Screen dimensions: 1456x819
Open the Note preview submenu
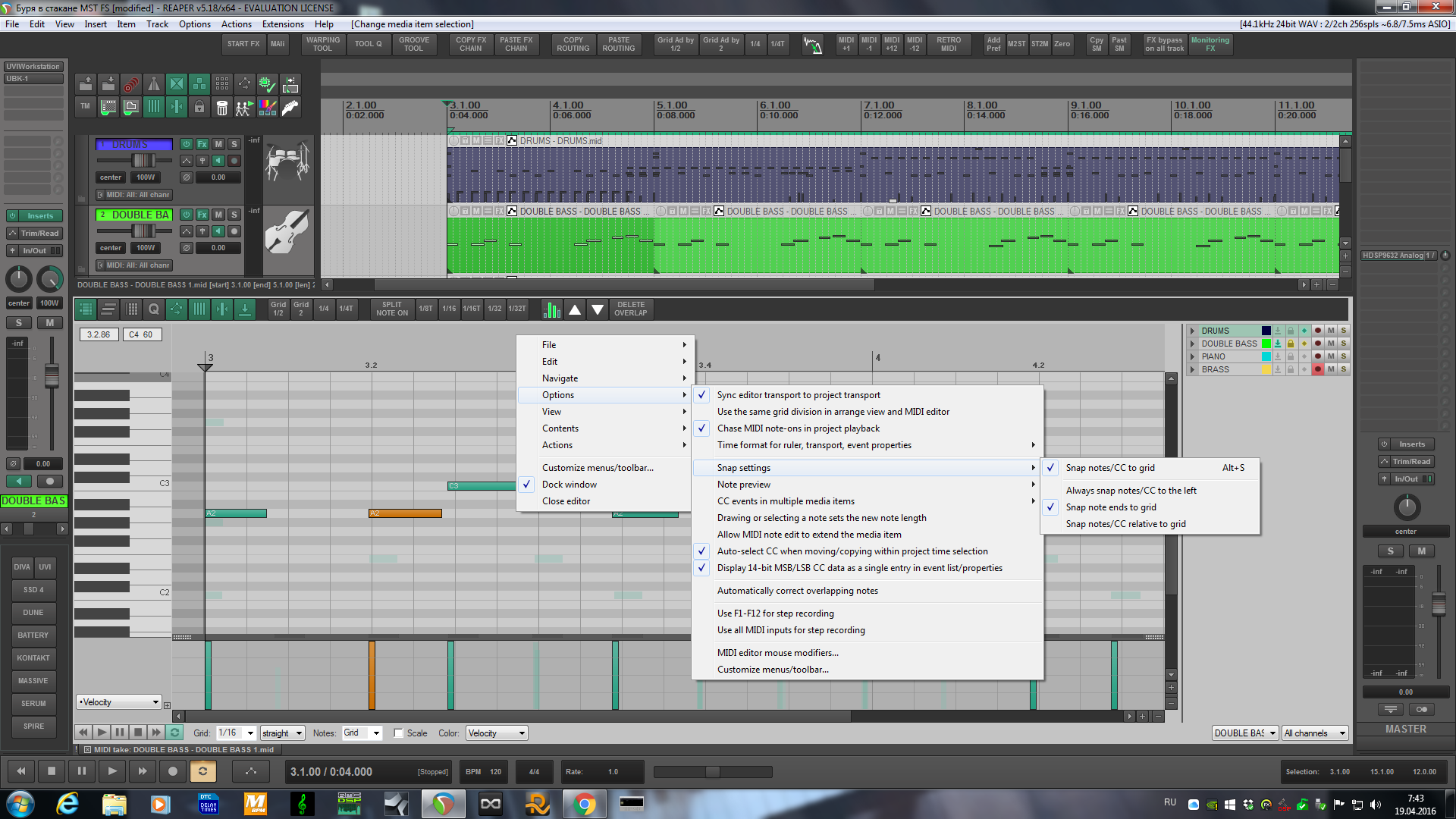744,485
